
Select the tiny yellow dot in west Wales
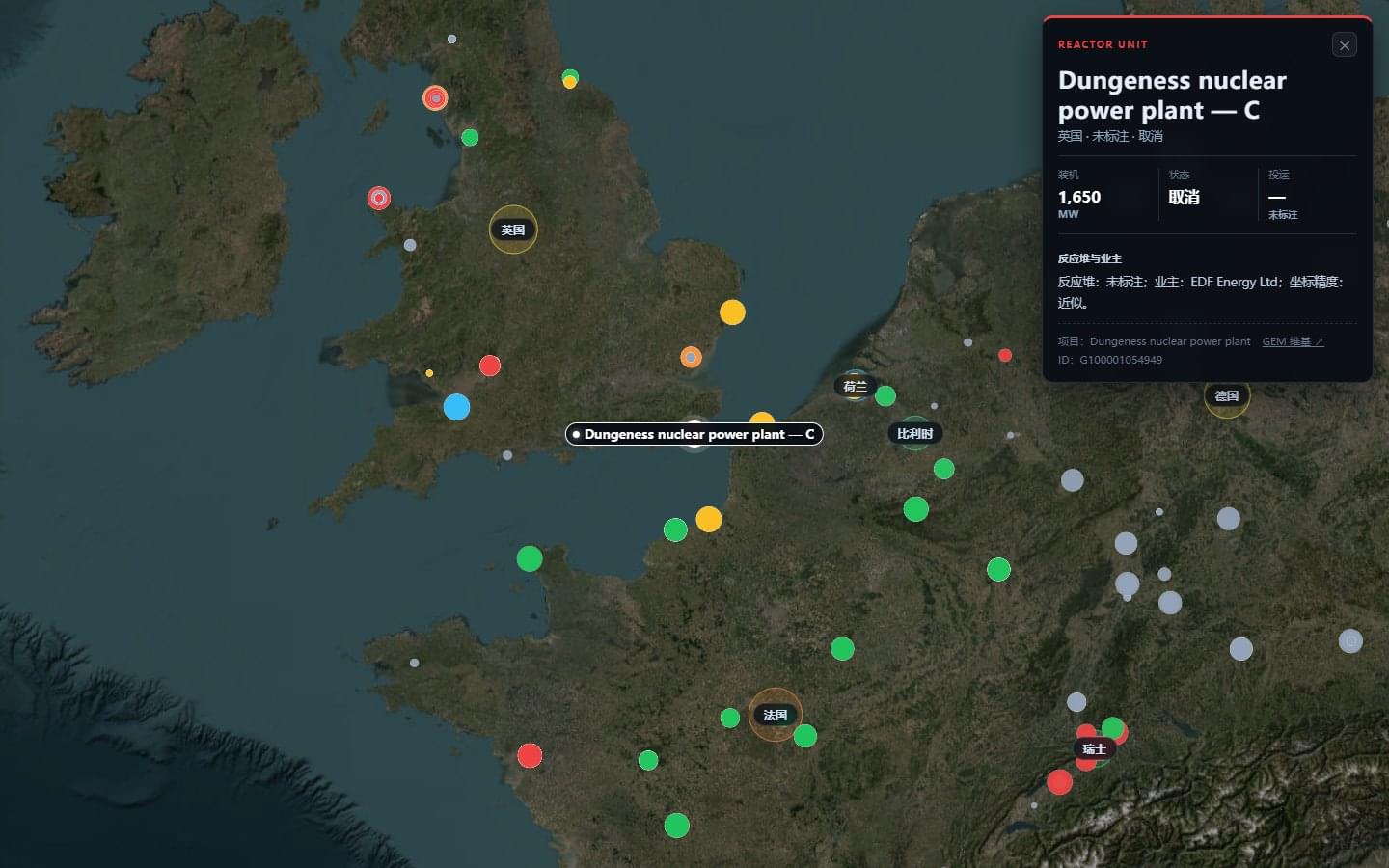pyautogui.click(x=429, y=373)
